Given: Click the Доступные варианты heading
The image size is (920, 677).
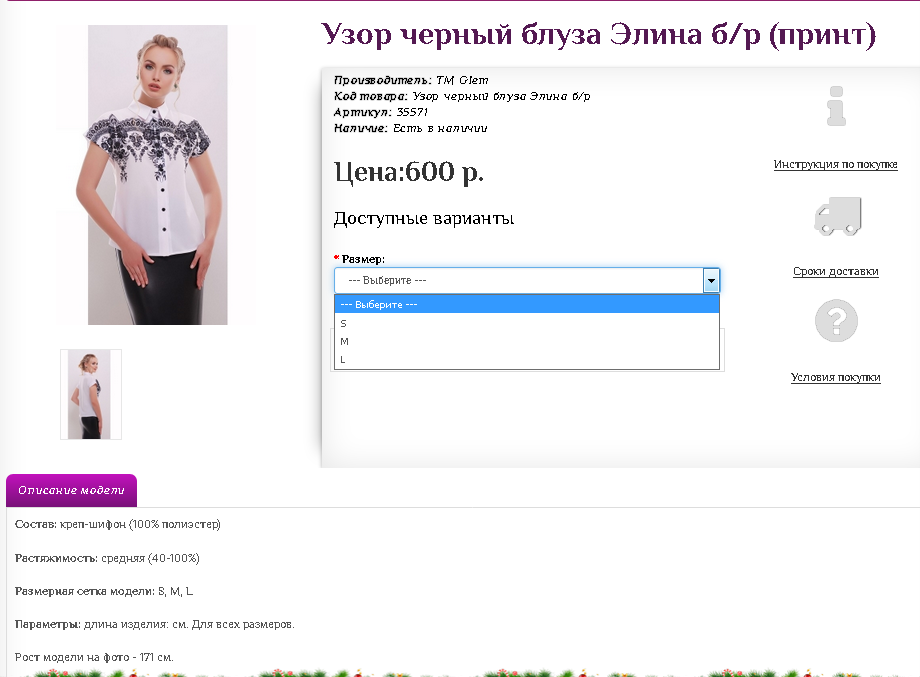Looking at the screenshot, I should (x=424, y=218).
